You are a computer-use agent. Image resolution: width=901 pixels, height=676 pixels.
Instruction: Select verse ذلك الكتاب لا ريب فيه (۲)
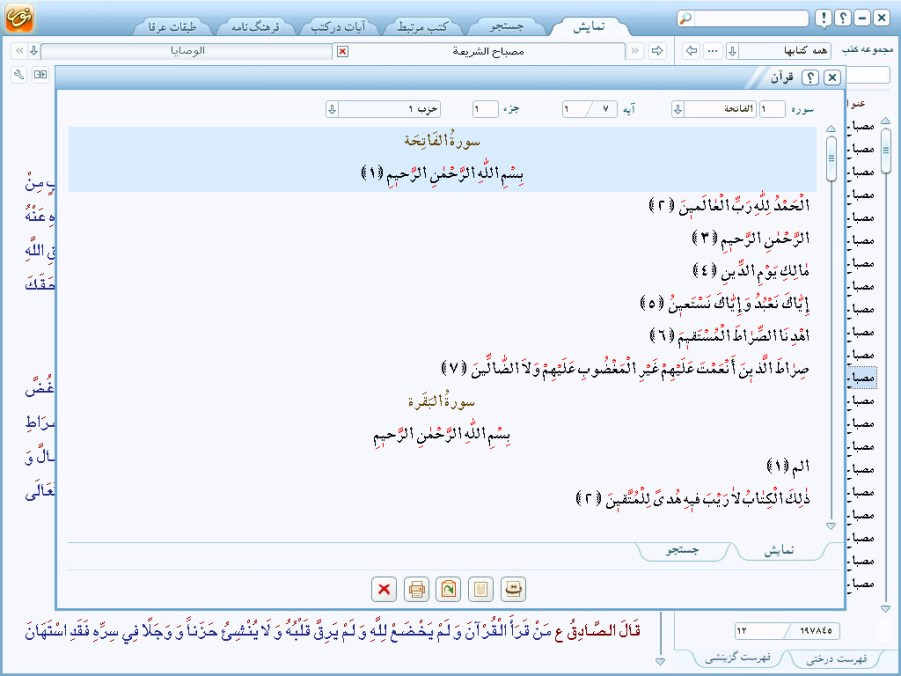(692, 498)
